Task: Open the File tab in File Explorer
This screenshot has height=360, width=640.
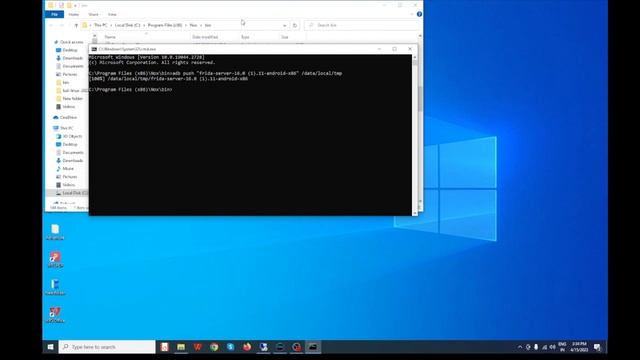Action: [x=54, y=14]
